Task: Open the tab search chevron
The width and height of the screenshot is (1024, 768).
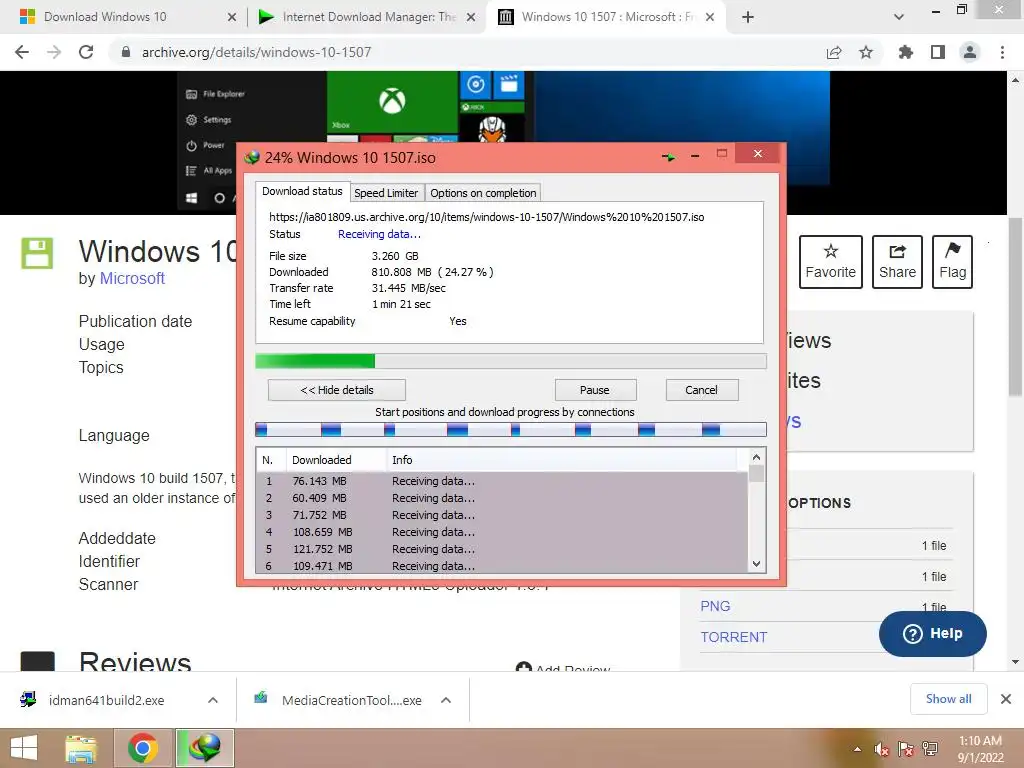Action: pyautogui.click(x=899, y=17)
